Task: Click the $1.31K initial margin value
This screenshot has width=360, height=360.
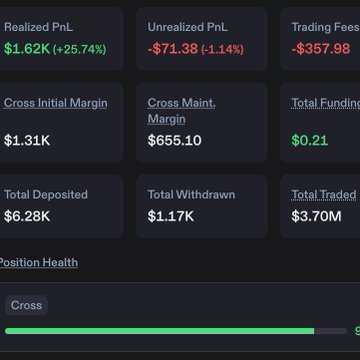Action: (27, 140)
